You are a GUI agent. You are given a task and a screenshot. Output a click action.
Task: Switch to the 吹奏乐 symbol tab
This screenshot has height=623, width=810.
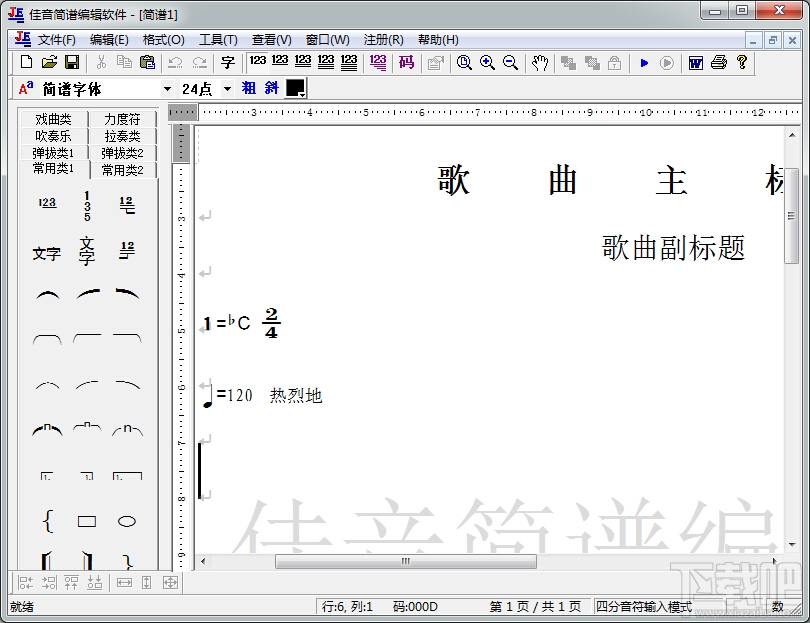[x=53, y=136]
